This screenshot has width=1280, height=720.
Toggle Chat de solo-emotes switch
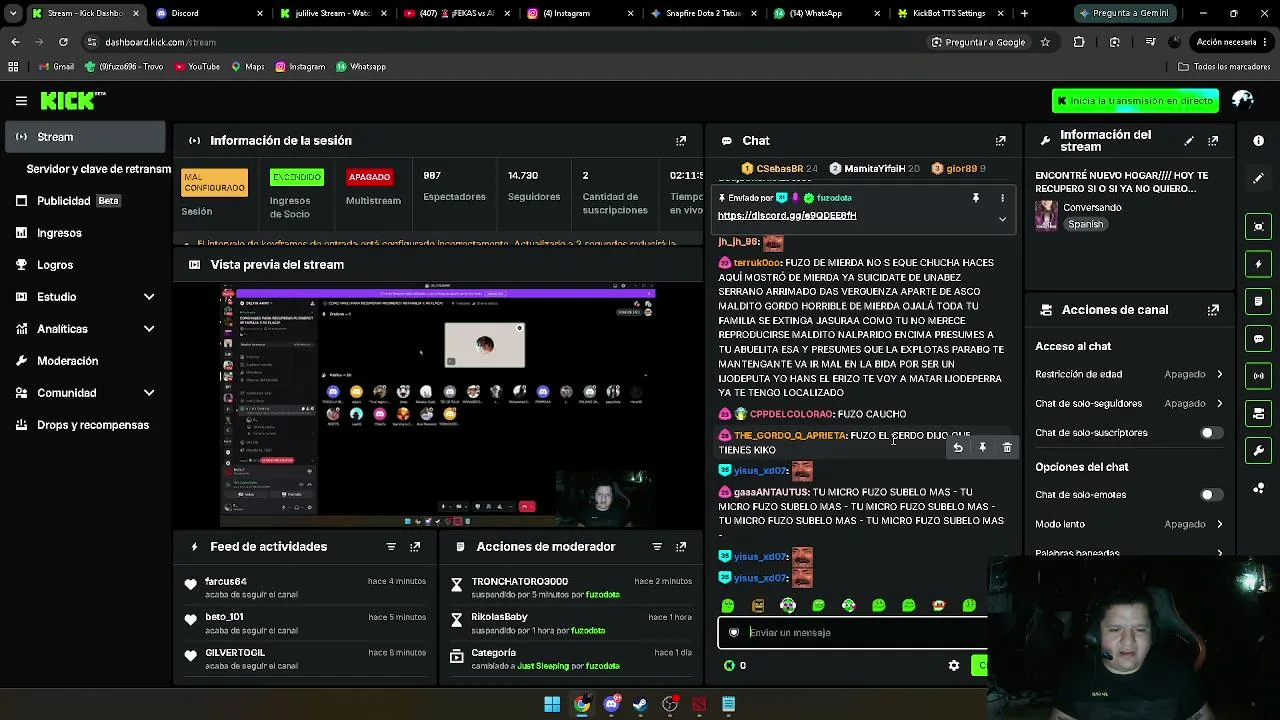(x=1210, y=495)
